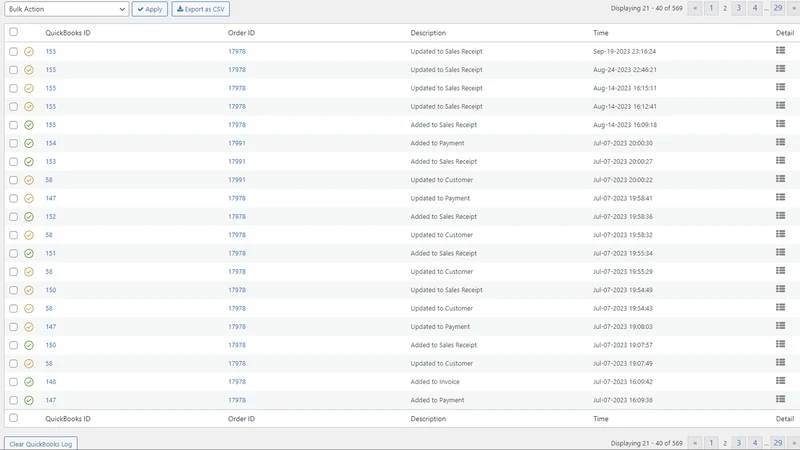800x450 pixels.
Task: Go to page 1 in top pagination
Action: click(711, 8)
